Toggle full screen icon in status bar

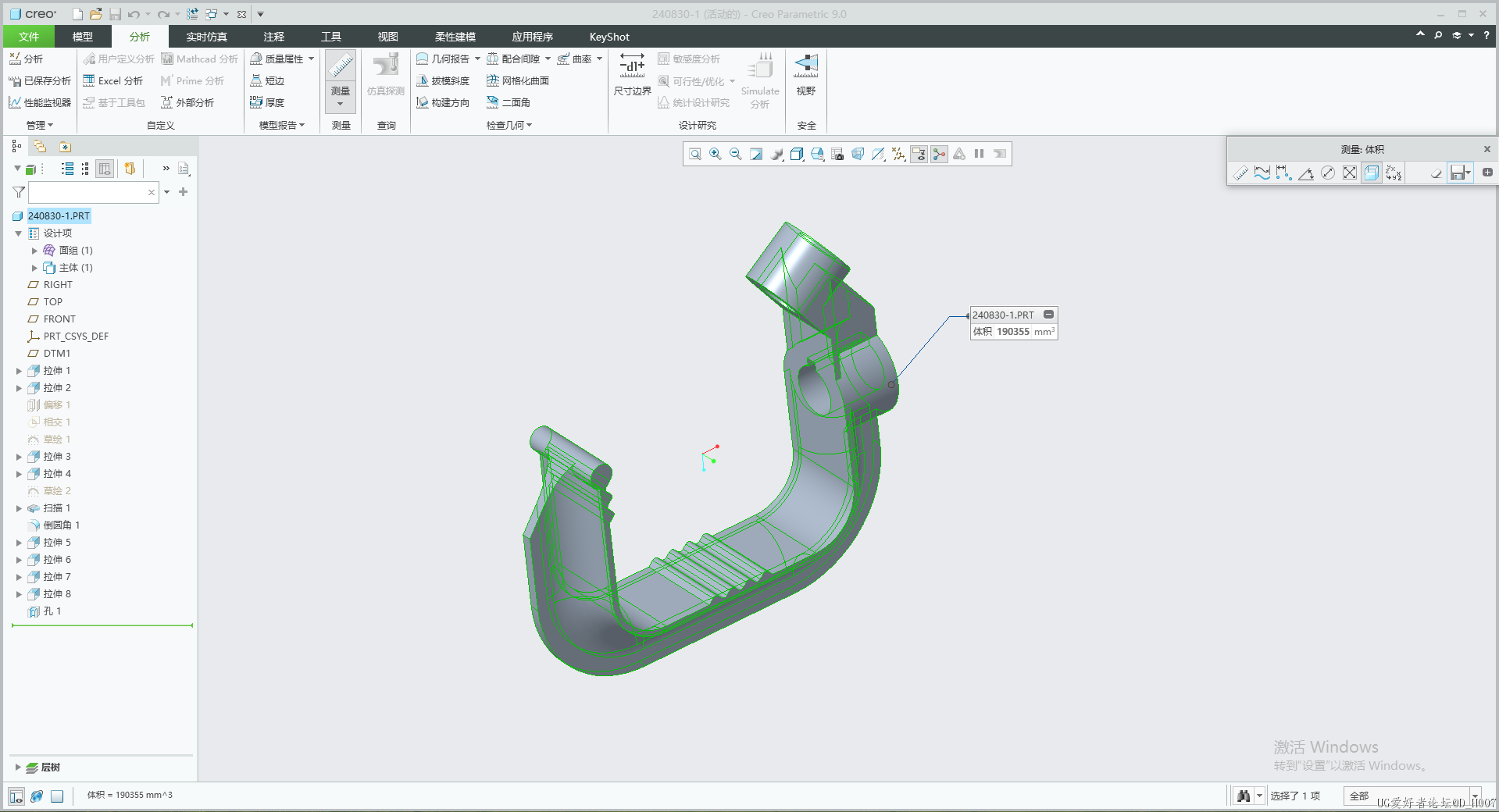pos(57,796)
